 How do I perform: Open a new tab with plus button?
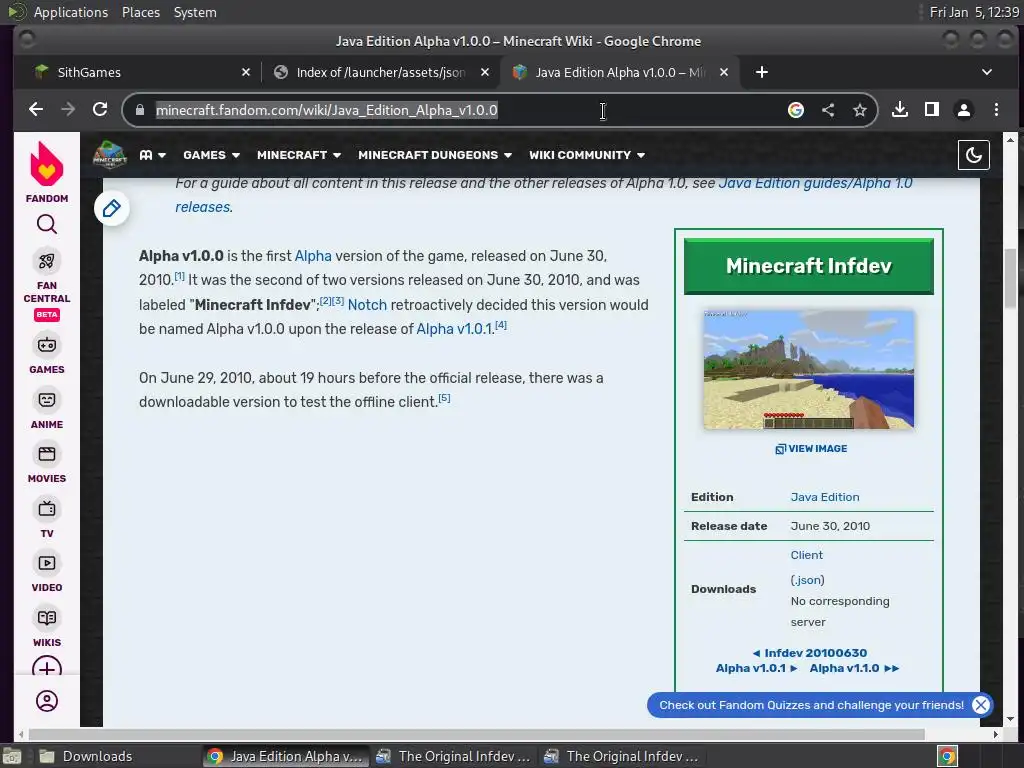pyautogui.click(x=761, y=72)
